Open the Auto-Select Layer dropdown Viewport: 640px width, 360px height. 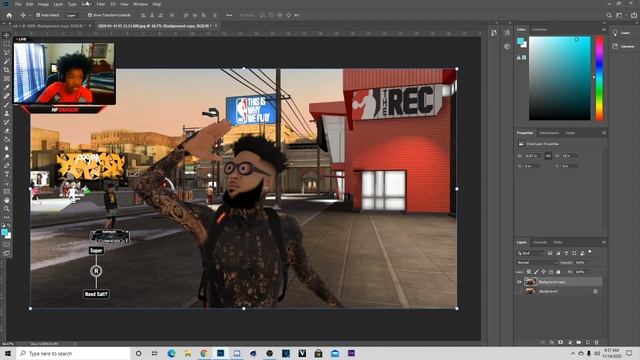pos(73,15)
